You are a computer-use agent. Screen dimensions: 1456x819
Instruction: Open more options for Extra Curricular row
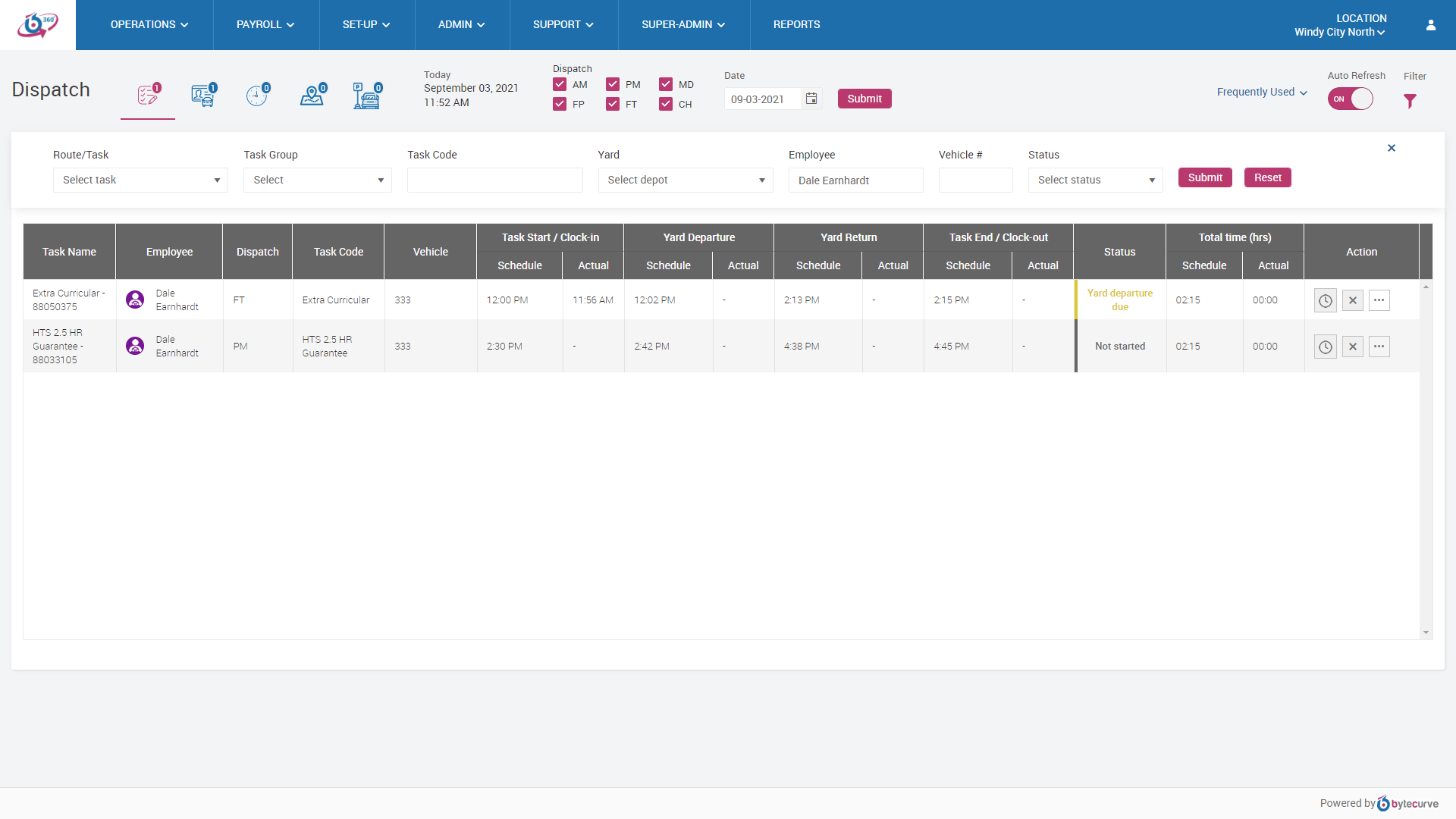(x=1379, y=300)
